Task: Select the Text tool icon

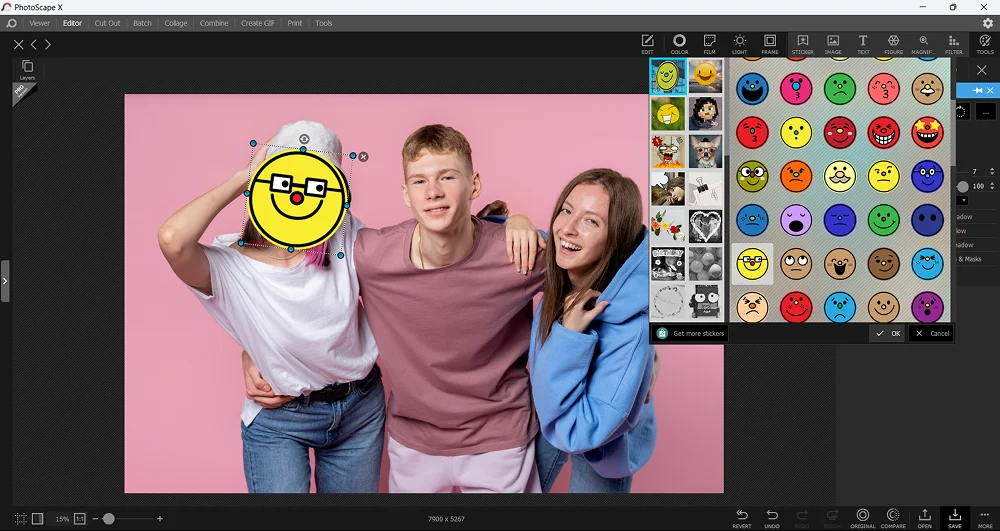Action: coord(862,44)
